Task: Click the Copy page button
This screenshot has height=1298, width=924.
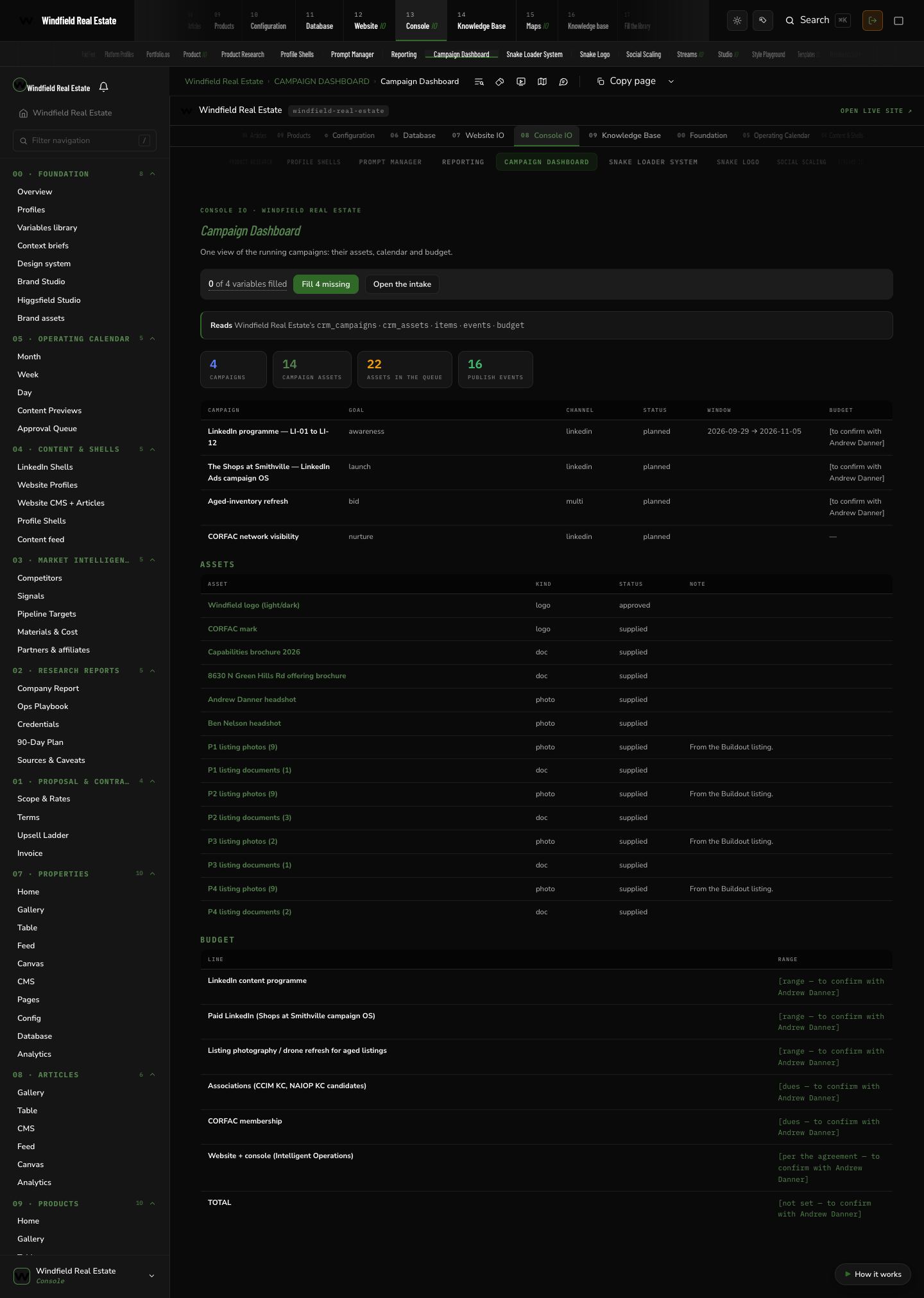Action: (x=626, y=81)
